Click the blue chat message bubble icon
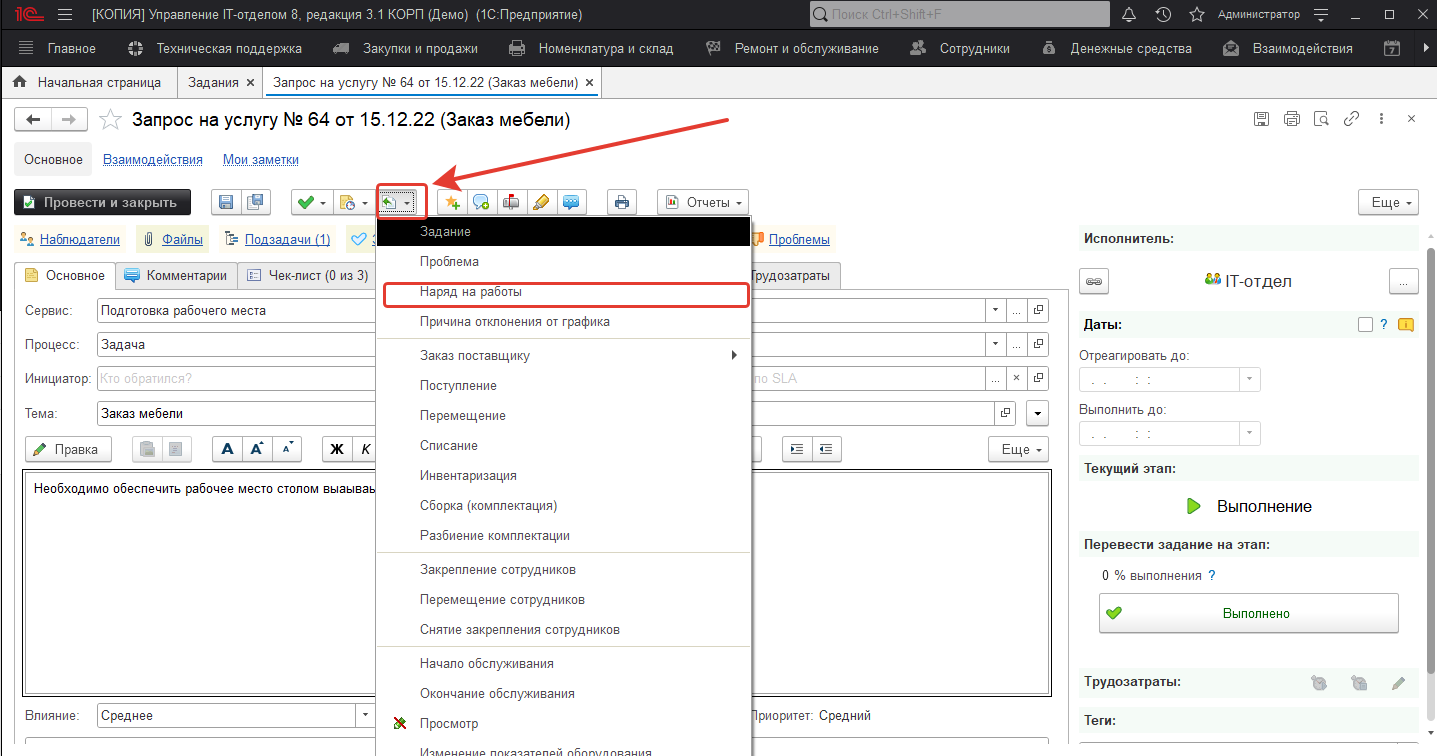The width and height of the screenshot is (1437, 756). 571,203
